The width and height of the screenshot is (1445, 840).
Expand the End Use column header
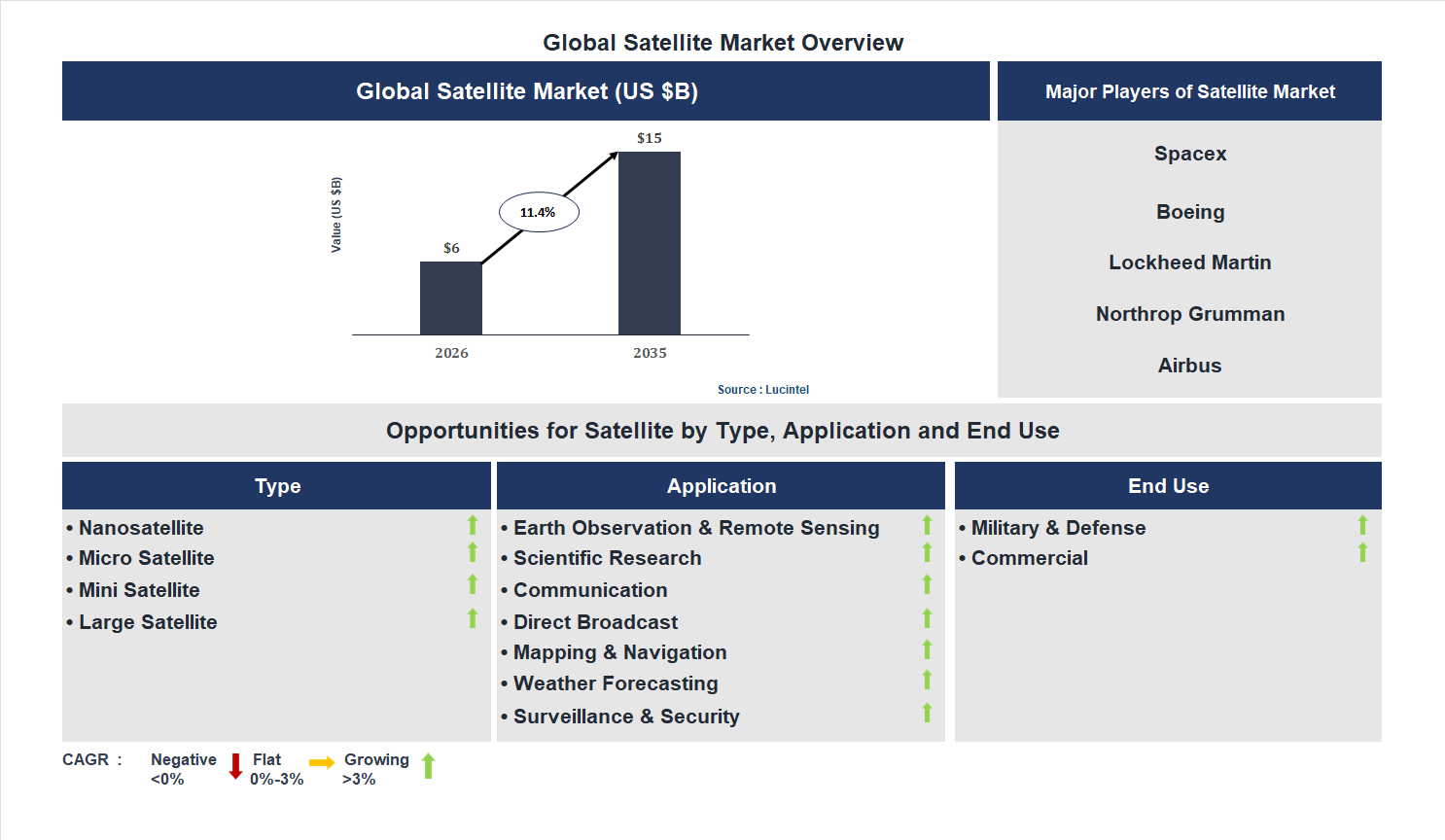point(1168,485)
